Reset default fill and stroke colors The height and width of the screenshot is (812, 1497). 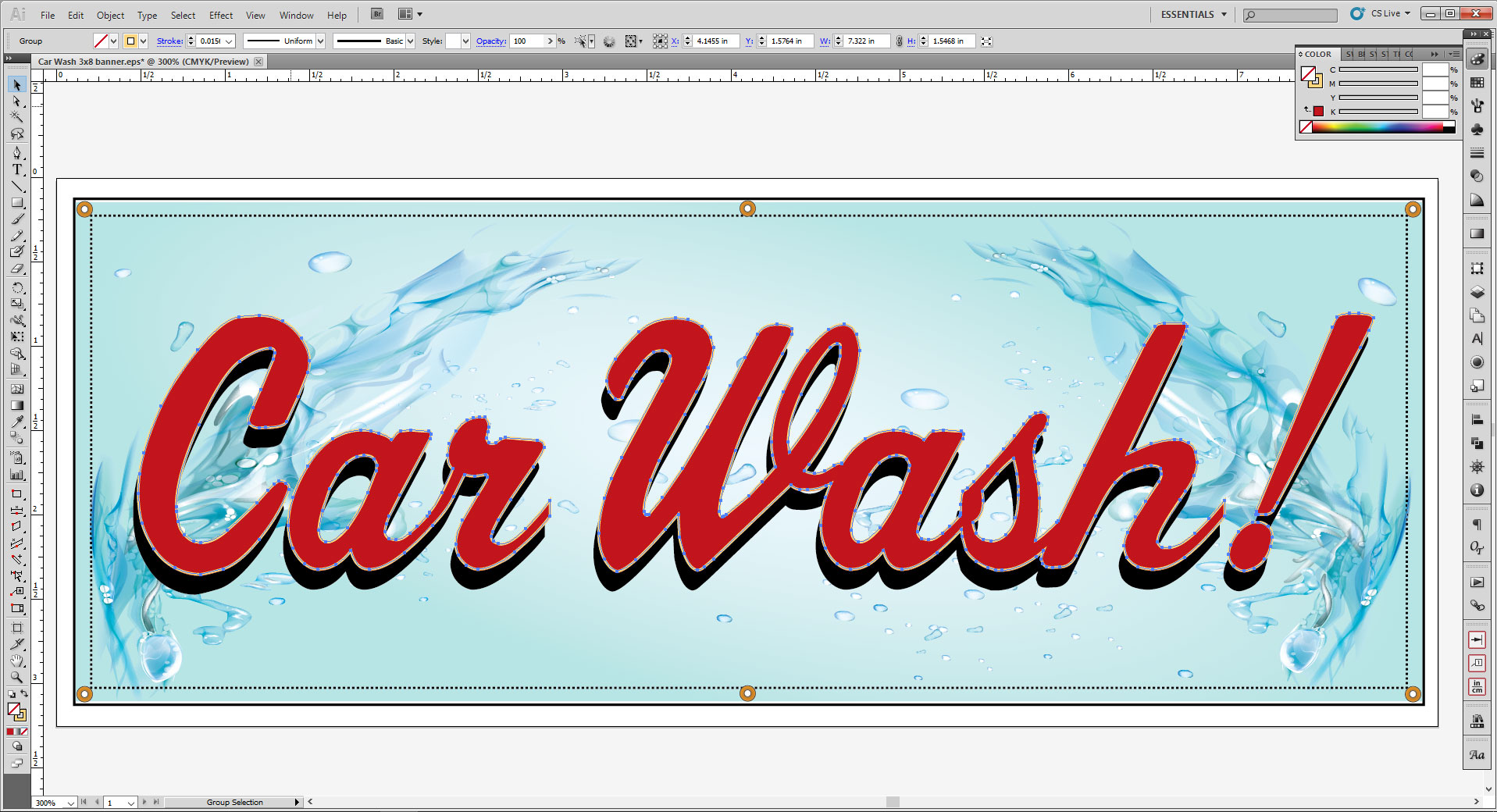[11, 693]
